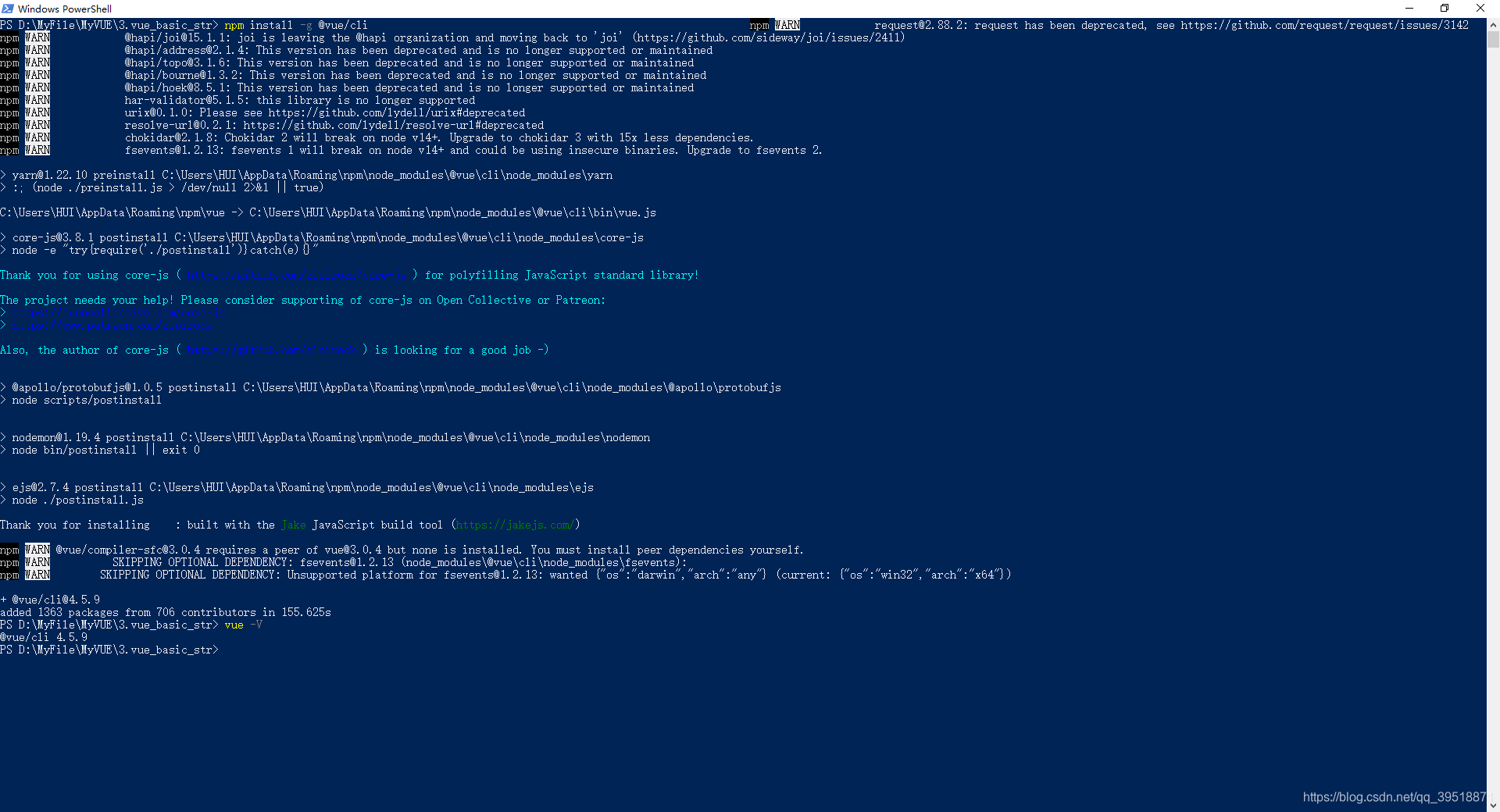Click the yarn@1.22.10 preinstall line

306,175
